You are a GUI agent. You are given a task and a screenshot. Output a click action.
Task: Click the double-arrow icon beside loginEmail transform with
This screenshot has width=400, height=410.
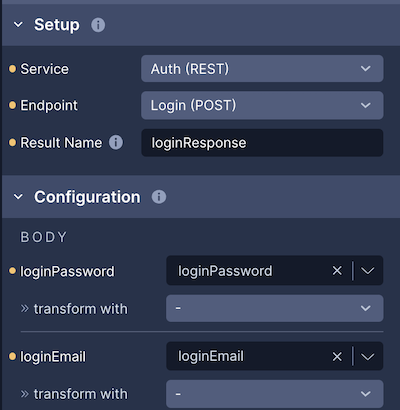click(x=24, y=394)
